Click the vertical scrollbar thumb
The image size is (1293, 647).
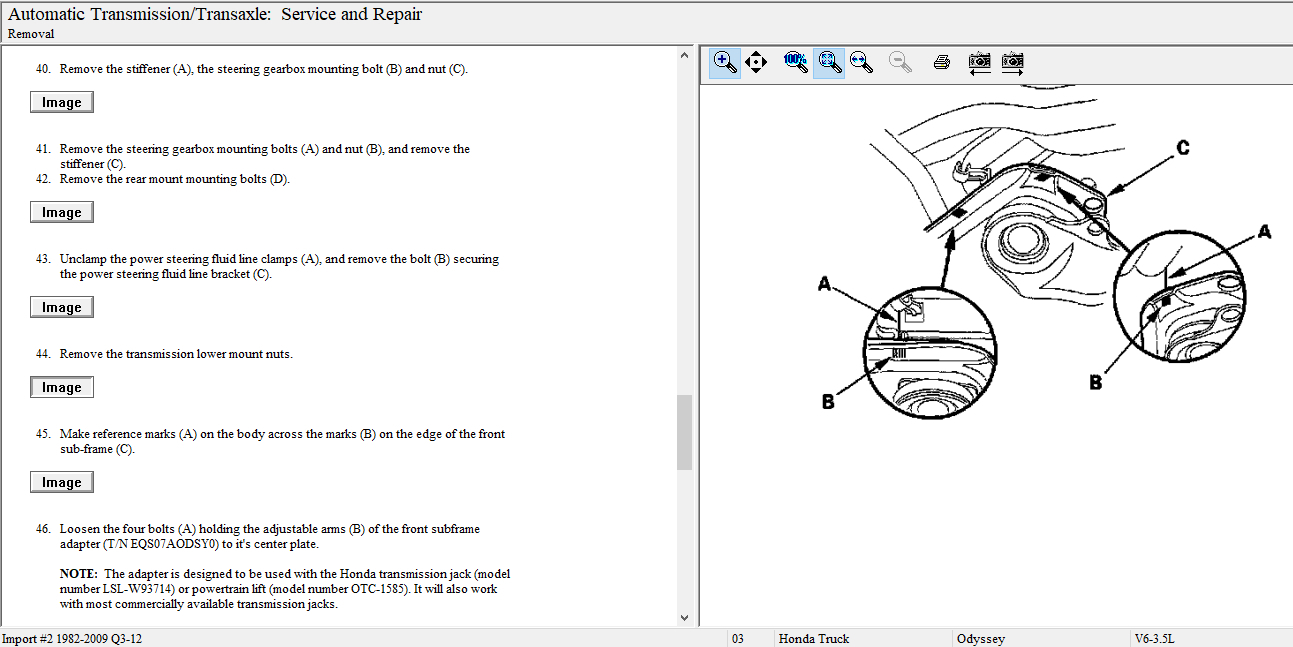pyautogui.click(x=684, y=432)
